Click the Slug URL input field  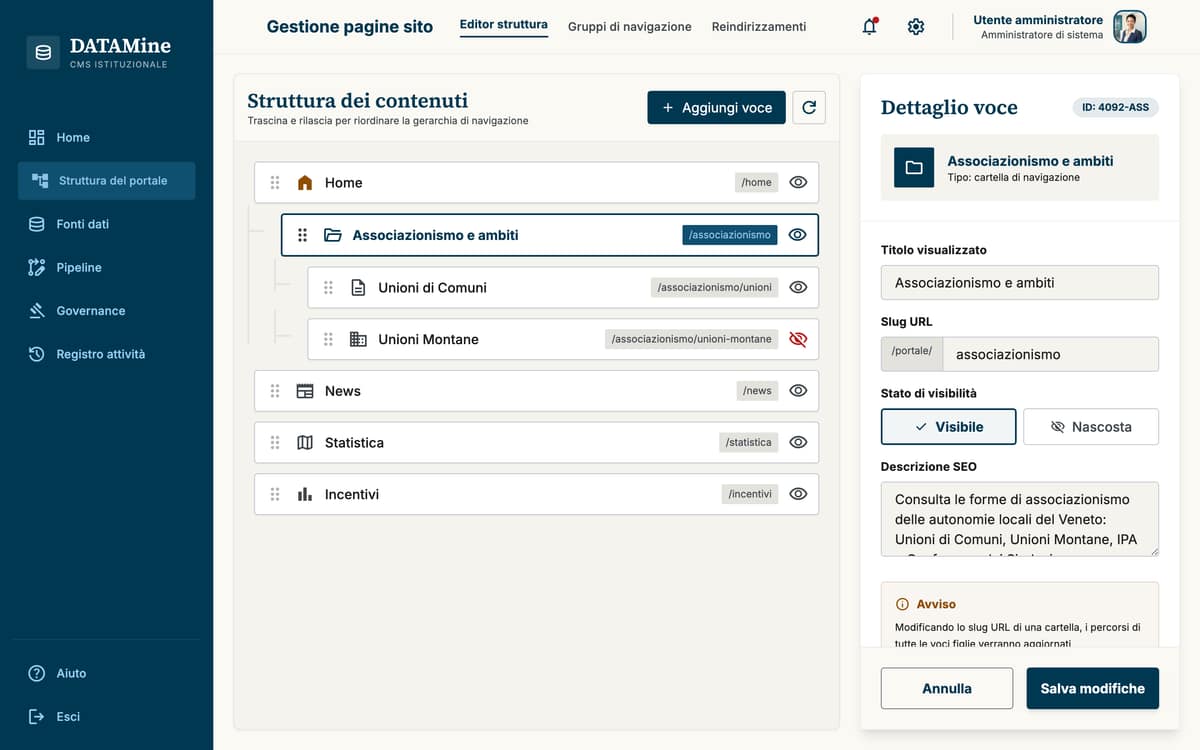pyautogui.click(x=1050, y=354)
